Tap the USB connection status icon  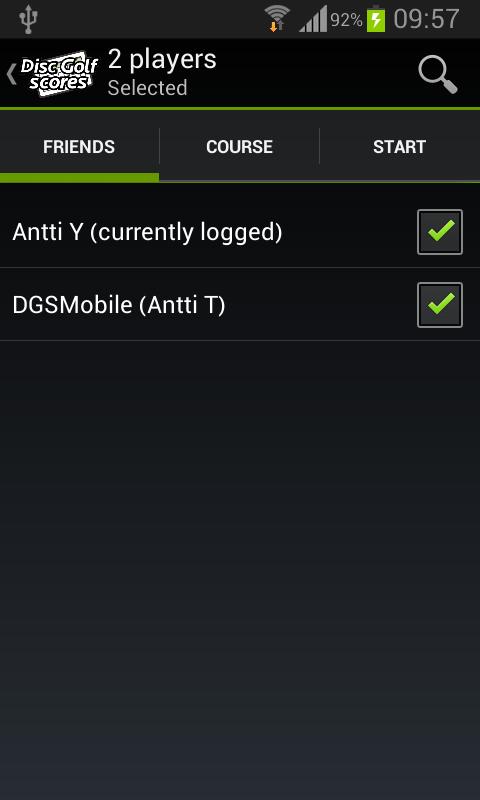coord(28,19)
